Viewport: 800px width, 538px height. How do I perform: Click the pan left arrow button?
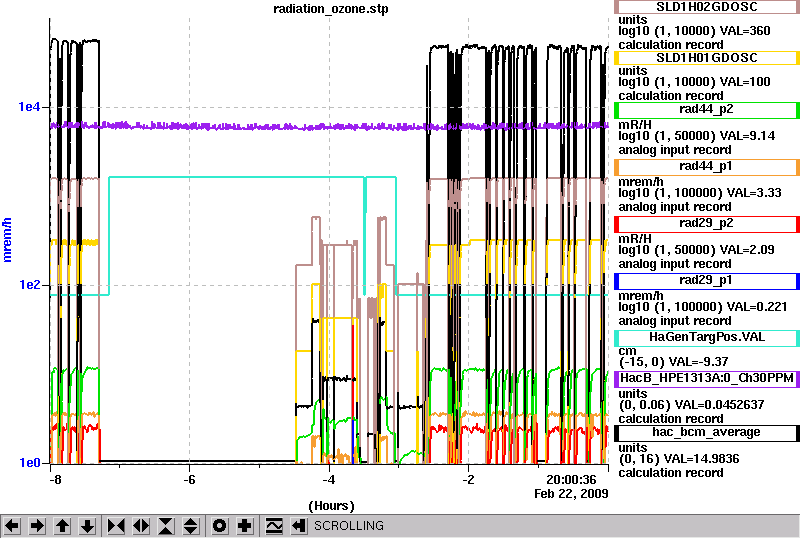pyautogui.click(x=12, y=526)
